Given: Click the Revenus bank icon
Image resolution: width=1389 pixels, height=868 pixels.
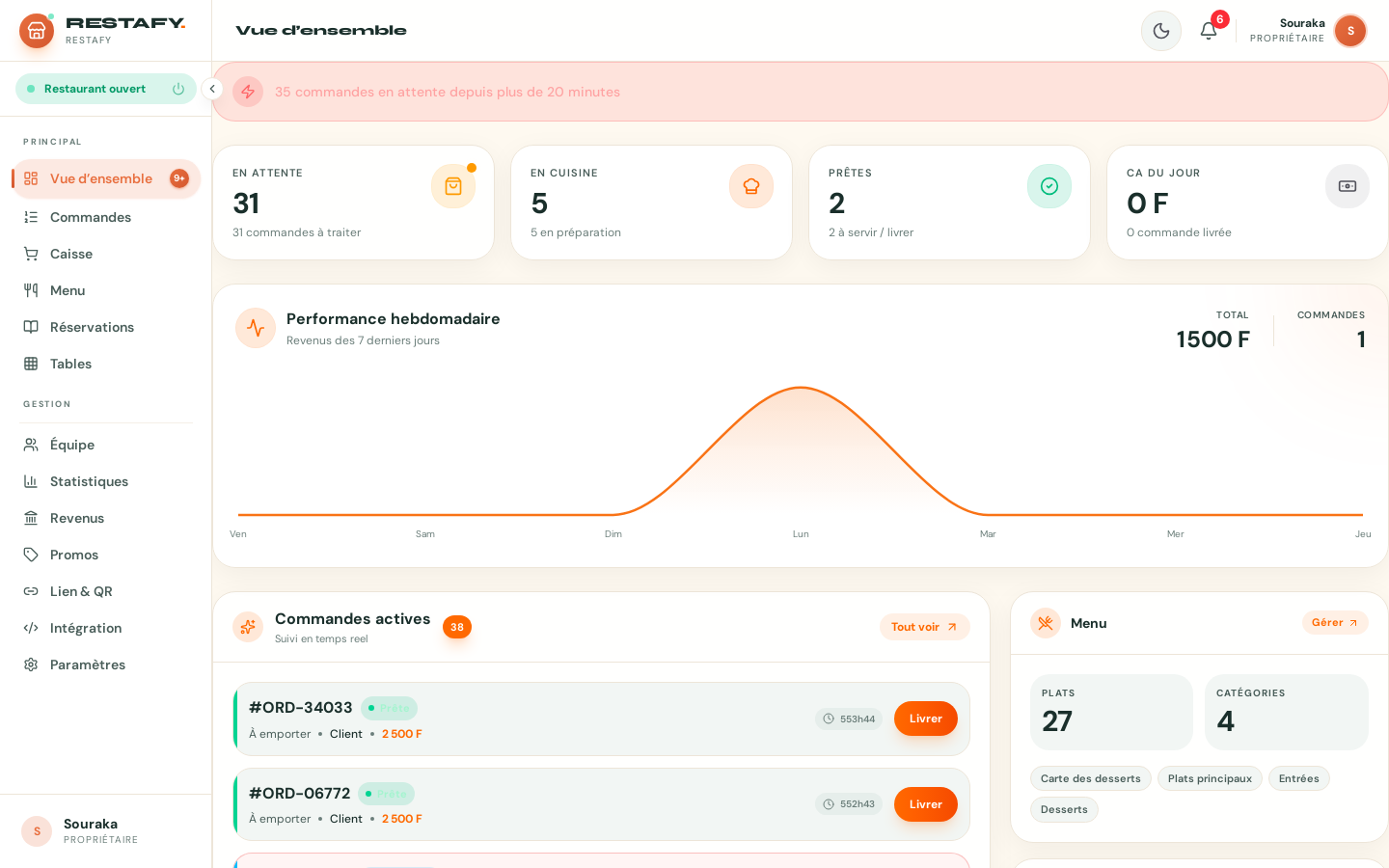Looking at the screenshot, I should pos(31,518).
